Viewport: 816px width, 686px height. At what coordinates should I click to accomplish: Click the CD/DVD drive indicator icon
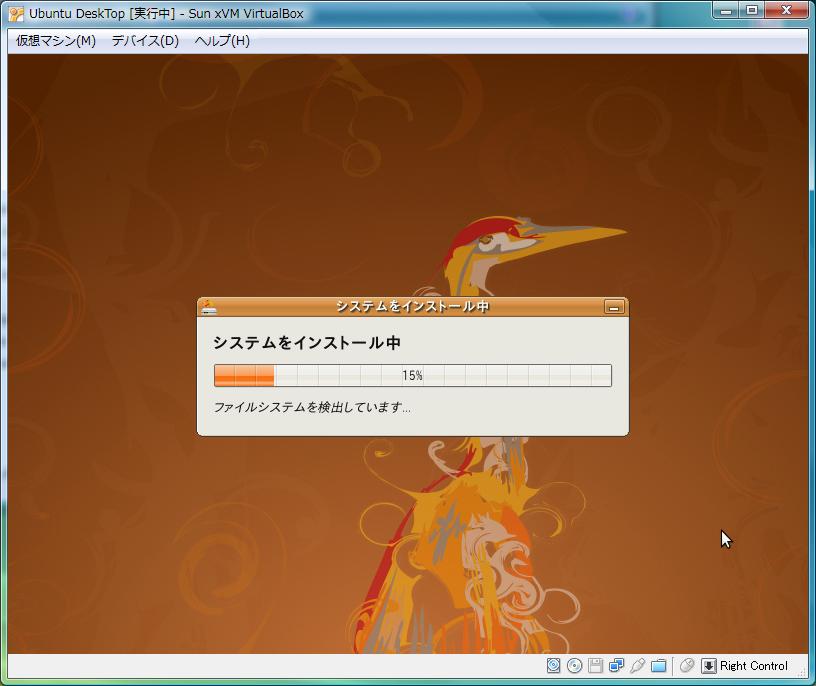(575, 666)
